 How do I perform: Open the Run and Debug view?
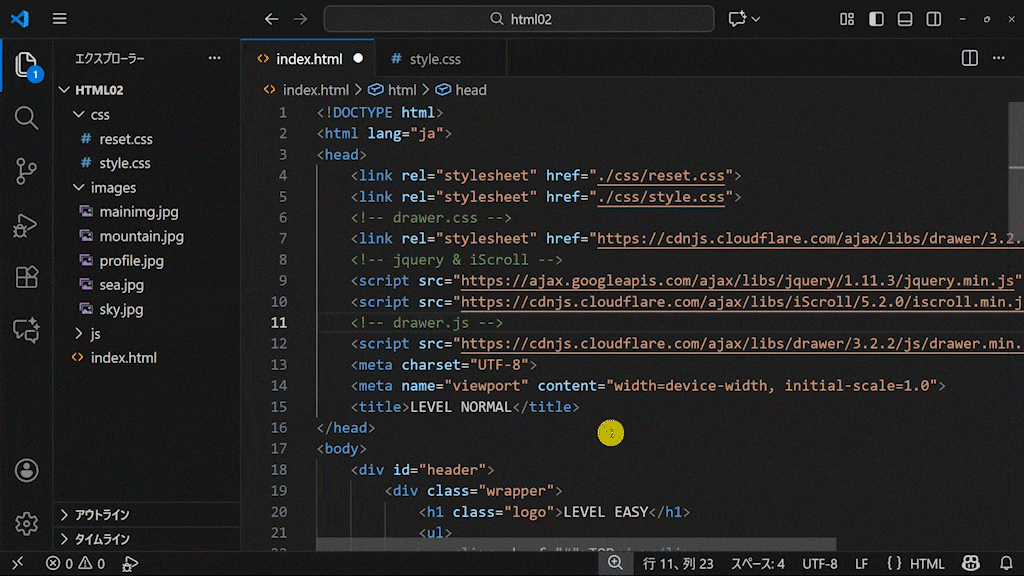[26, 225]
